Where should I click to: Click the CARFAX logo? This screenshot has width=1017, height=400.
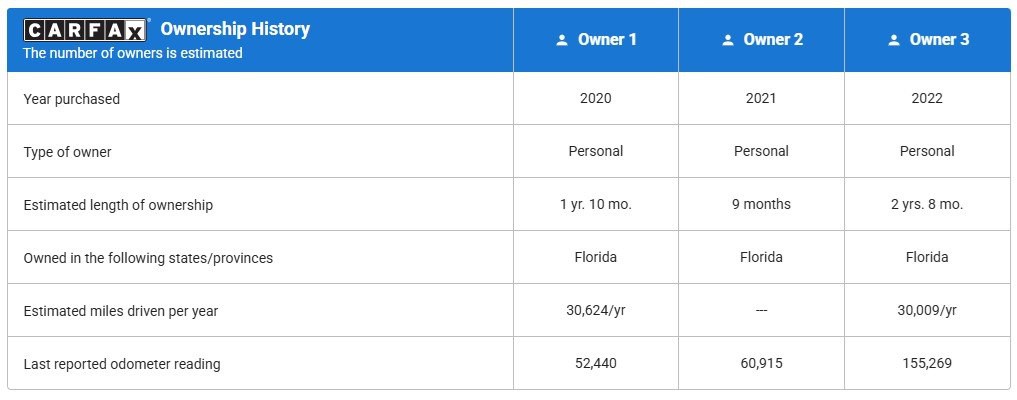86,30
